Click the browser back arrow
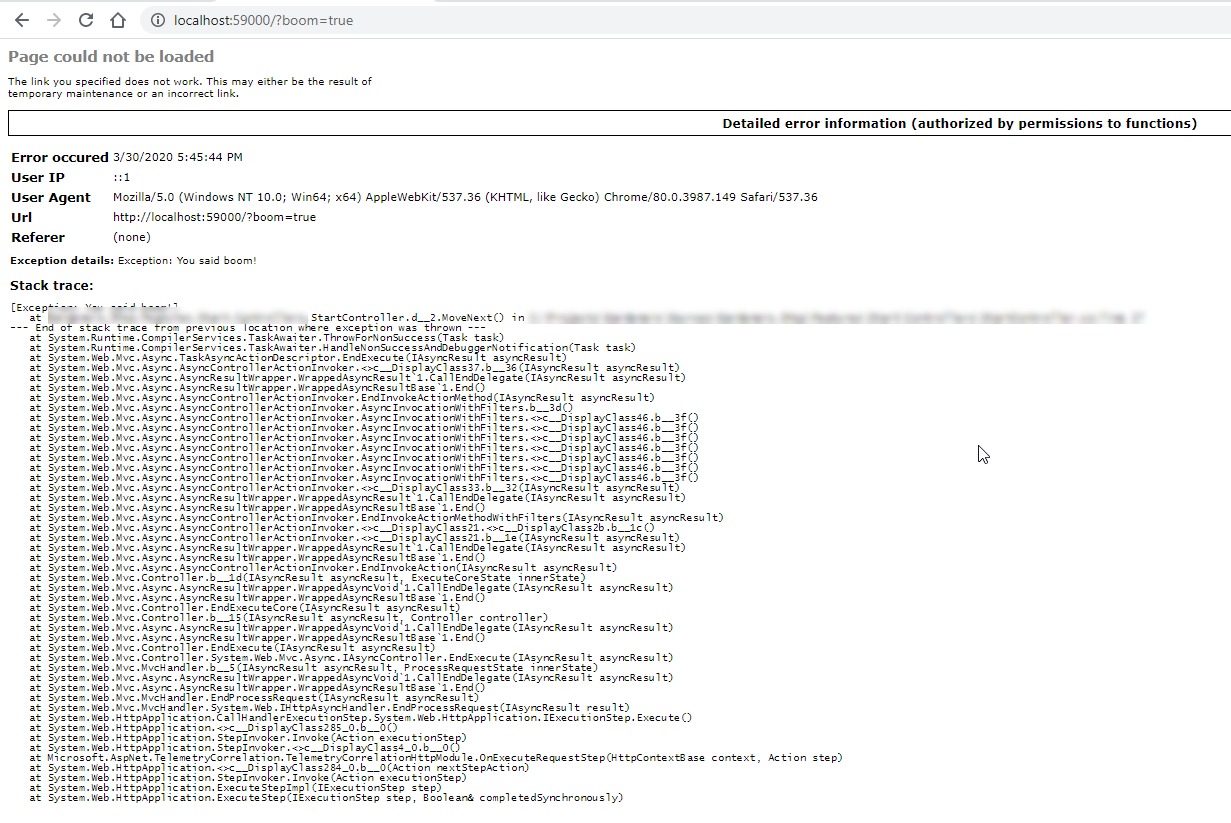Image resolution: width=1231 pixels, height=823 pixels. [x=21, y=20]
